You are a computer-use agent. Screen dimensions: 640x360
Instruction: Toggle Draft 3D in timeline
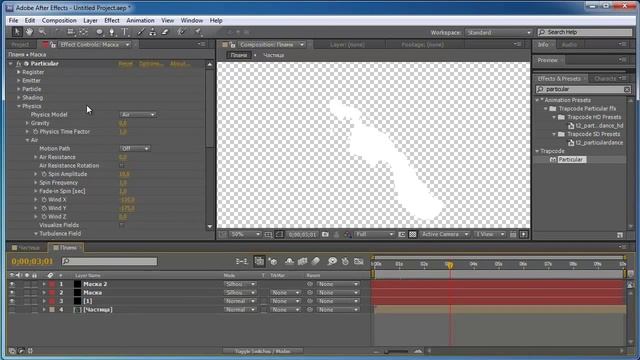[273, 261]
